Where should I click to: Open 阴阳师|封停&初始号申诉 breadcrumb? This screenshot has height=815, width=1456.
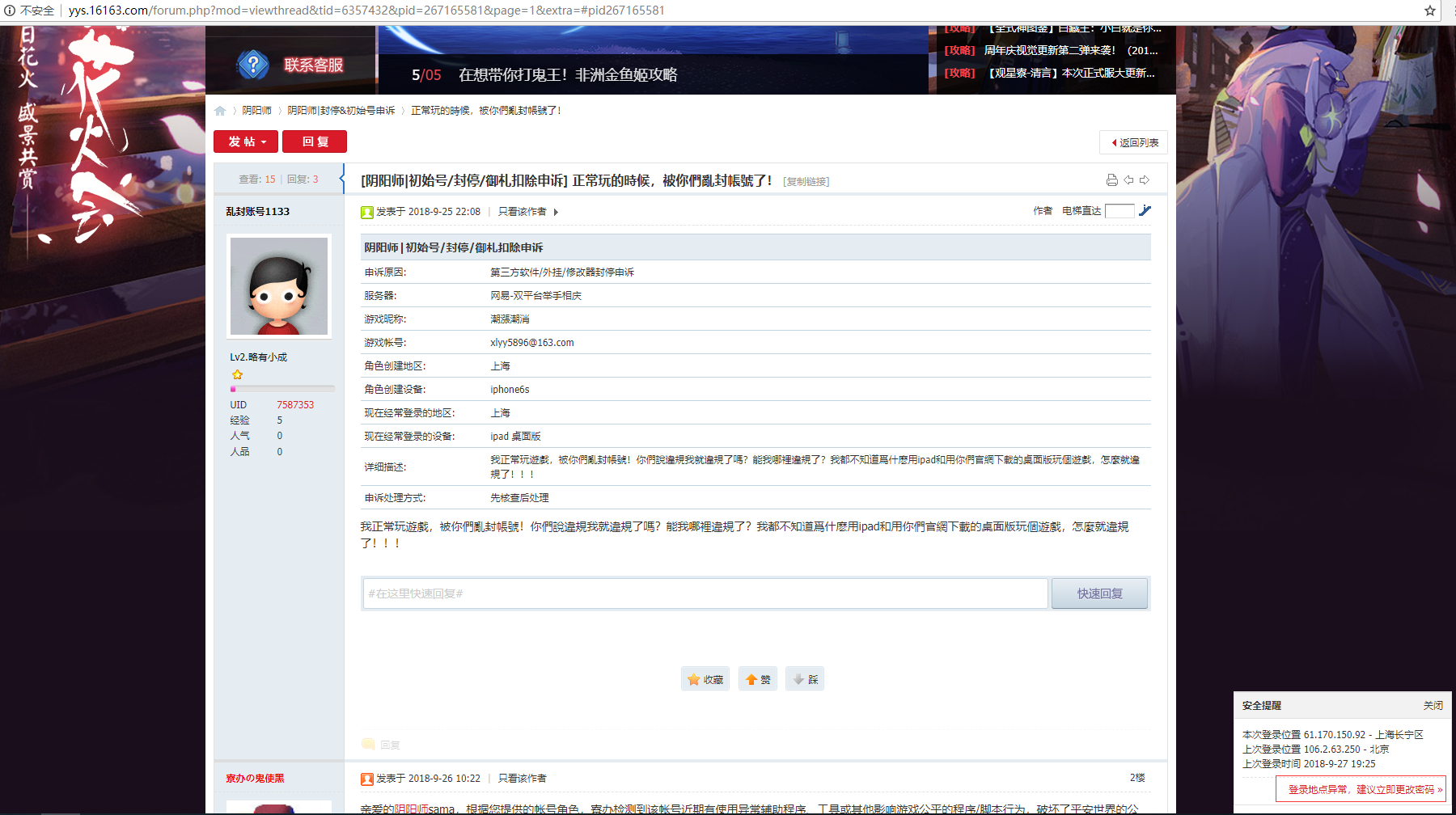(x=341, y=111)
